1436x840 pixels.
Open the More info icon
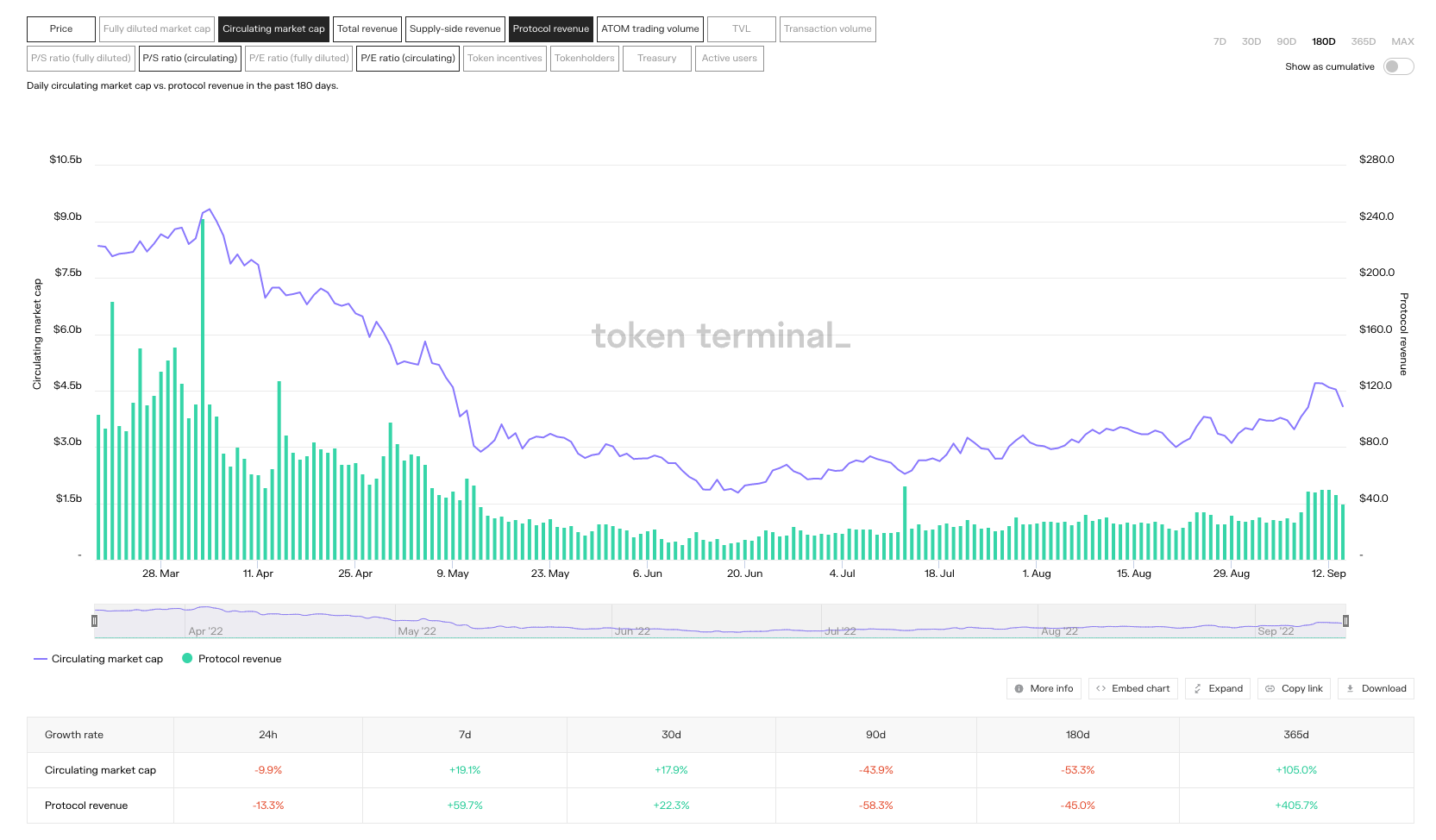pos(1019,689)
